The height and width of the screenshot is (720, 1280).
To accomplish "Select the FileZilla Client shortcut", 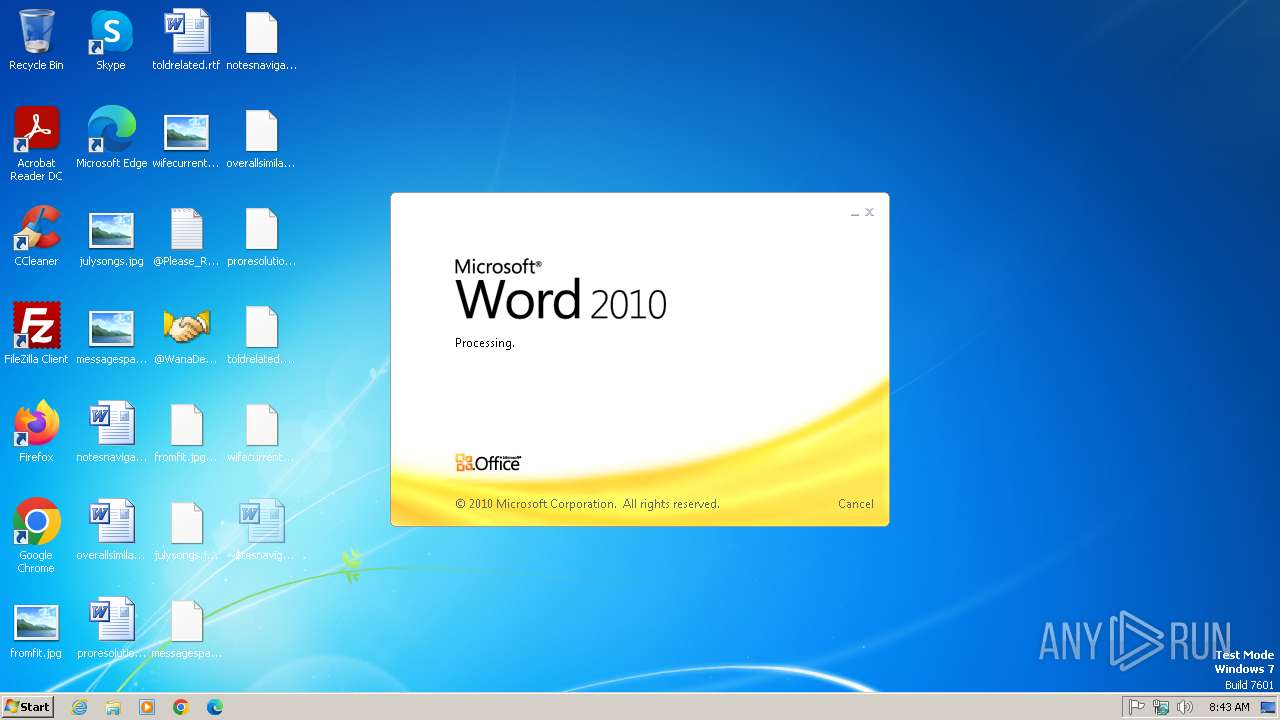I will click(36, 334).
